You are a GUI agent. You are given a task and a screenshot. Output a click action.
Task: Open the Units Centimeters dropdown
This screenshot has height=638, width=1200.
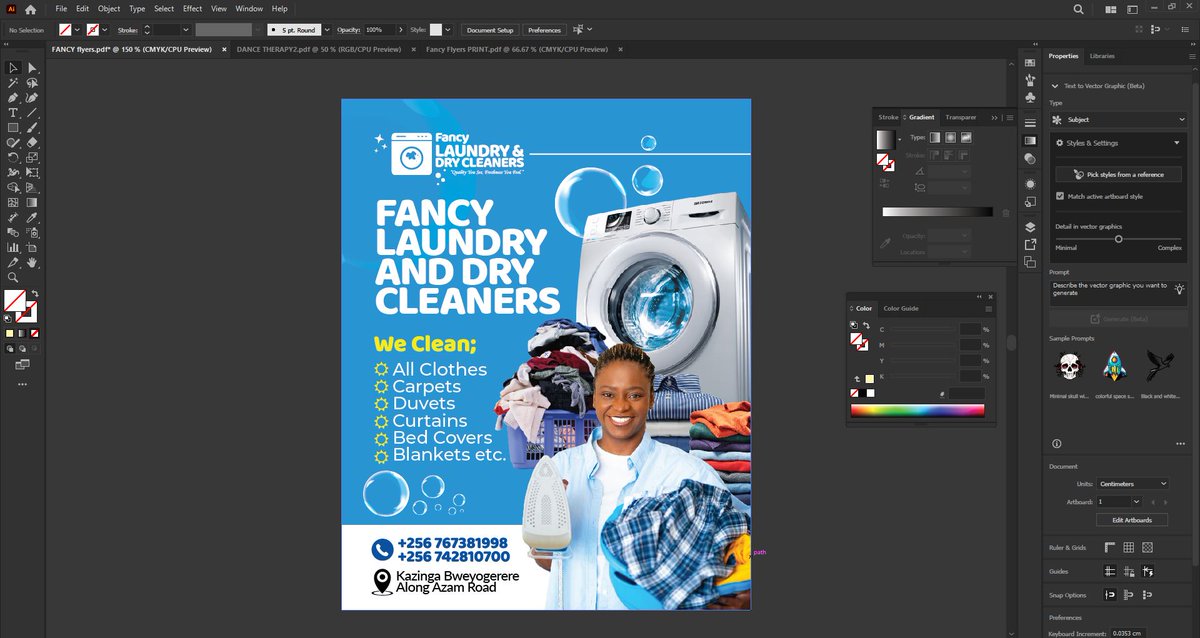[x=1133, y=484]
